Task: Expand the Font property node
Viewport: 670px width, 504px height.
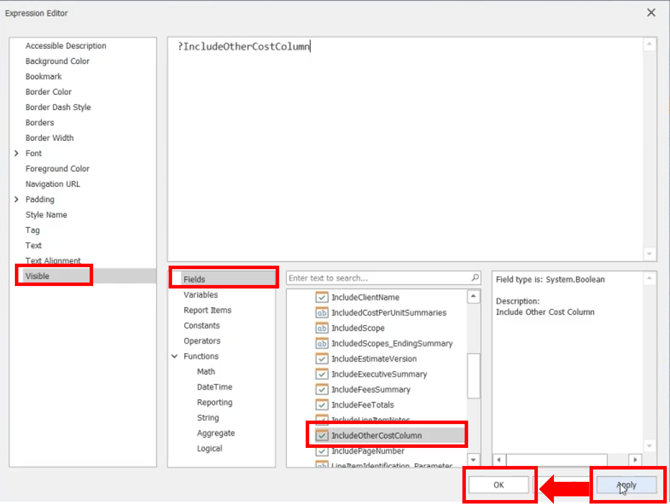Action: click(16, 153)
